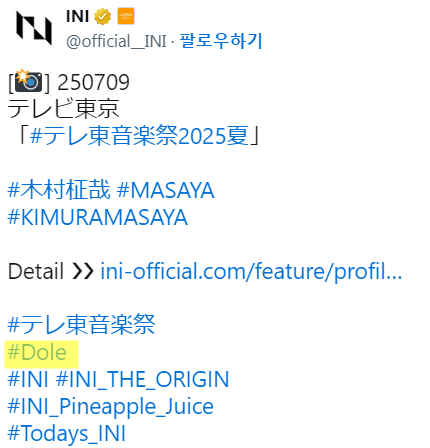Open the highlighted #Dole hashtag
The width and height of the screenshot is (430, 448).
click(x=37, y=352)
